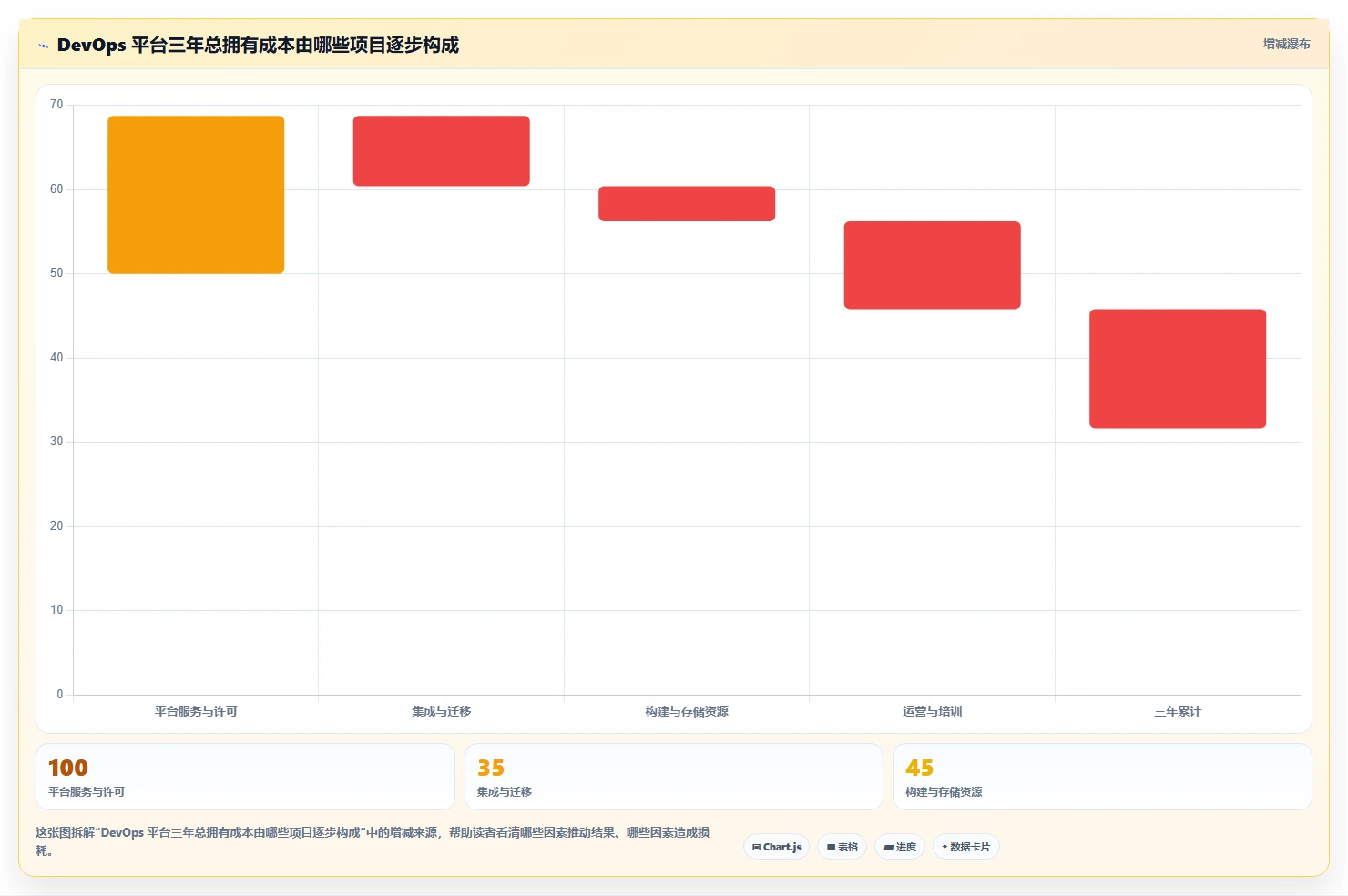Image resolution: width=1348 pixels, height=896 pixels.
Task: Click the y-axis value 50
Action: coord(56,273)
